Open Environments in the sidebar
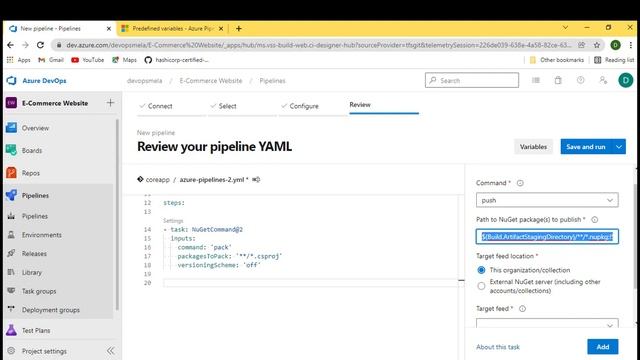This screenshot has height=360, width=640. point(42,235)
